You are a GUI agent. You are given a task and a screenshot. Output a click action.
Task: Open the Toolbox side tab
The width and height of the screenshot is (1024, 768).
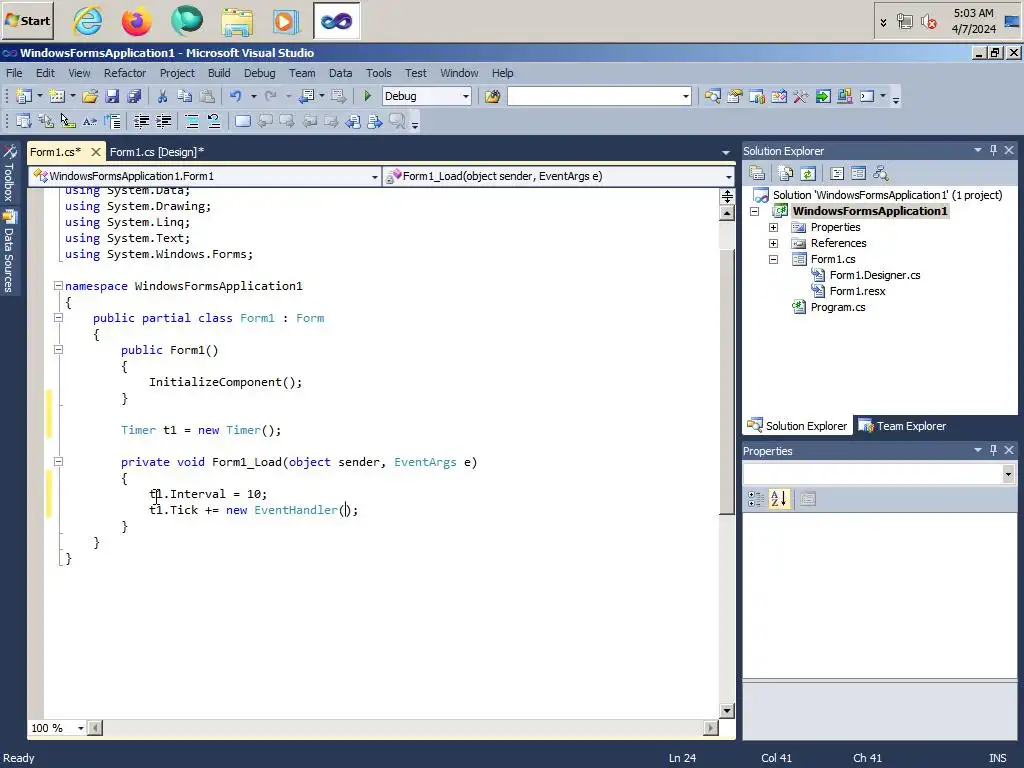pos(10,173)
